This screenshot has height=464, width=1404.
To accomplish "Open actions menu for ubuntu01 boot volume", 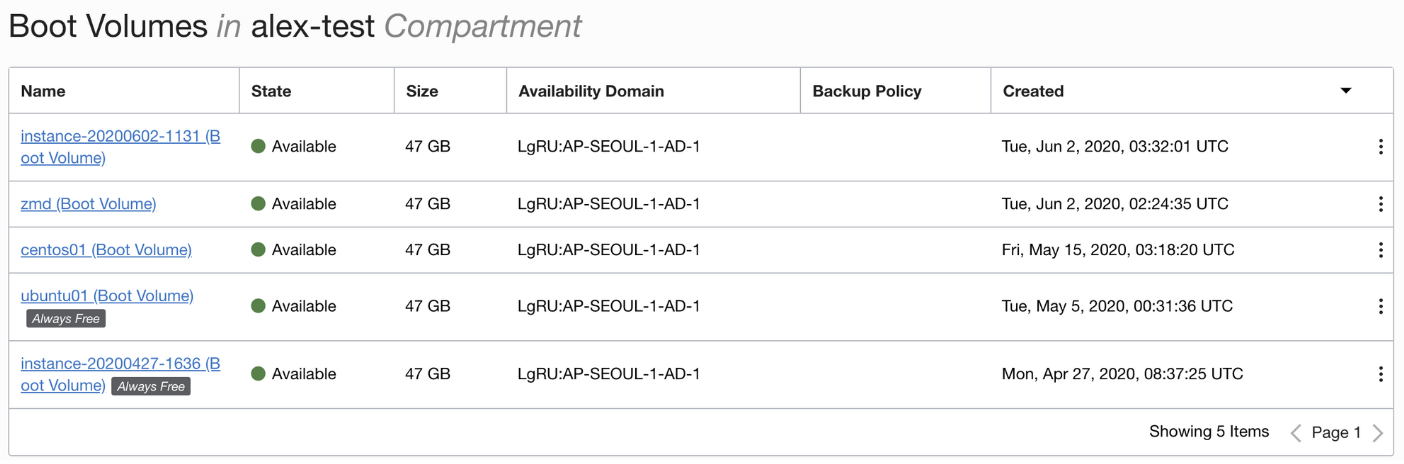I will [1380, 307].
